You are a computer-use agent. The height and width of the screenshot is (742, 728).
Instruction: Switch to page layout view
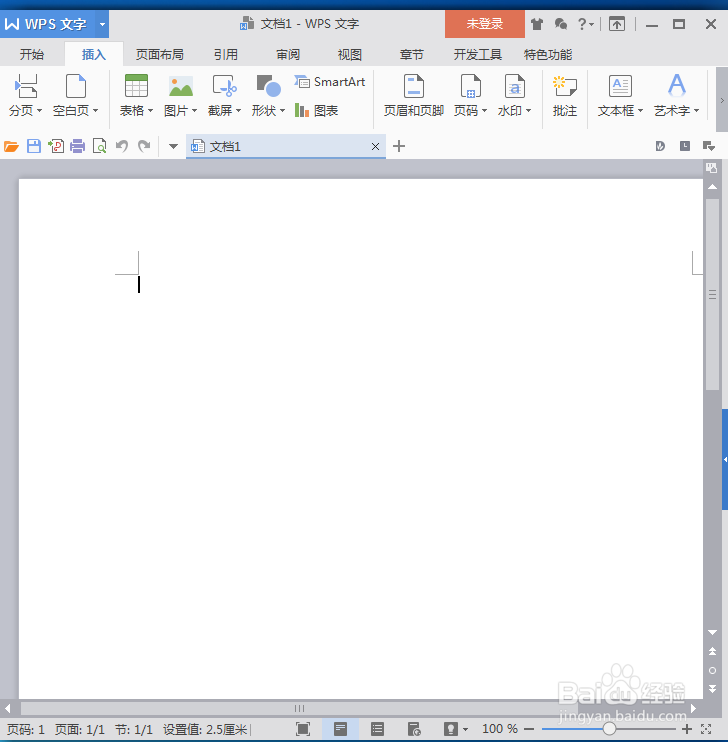coord(340,729)
